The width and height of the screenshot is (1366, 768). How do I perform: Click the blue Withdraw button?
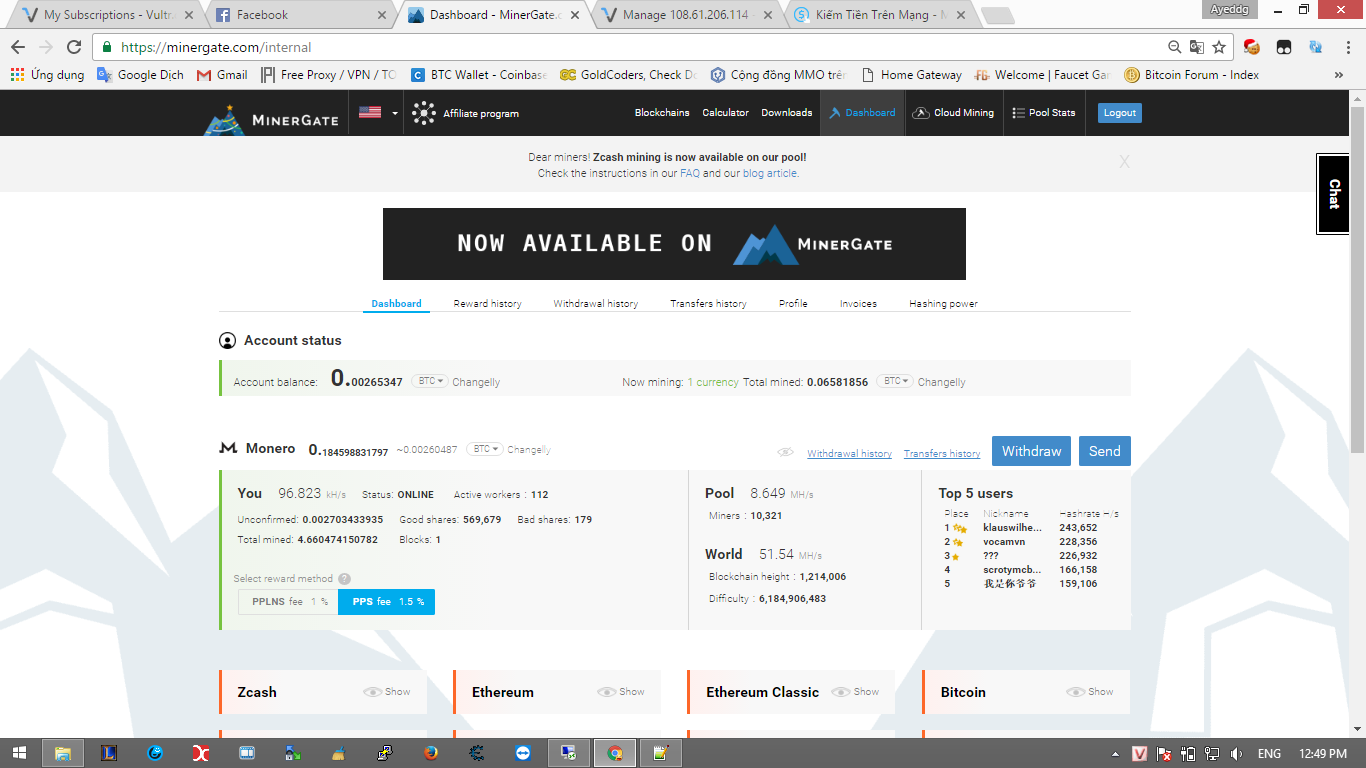[1032, 451]
